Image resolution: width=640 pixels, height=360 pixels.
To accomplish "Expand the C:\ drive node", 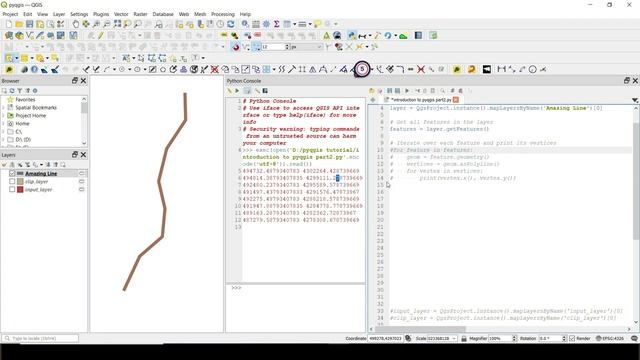I will click(x=4, y=132).
